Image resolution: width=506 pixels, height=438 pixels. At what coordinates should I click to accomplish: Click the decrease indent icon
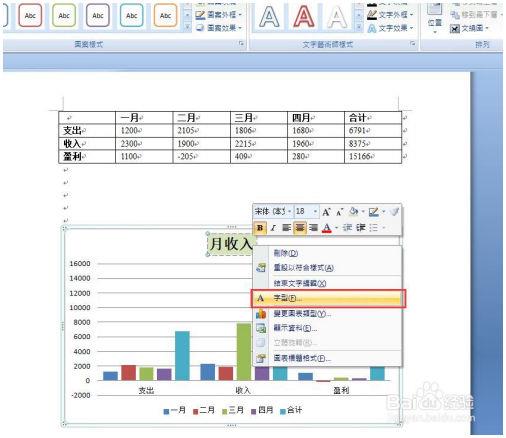tap(347, 228)
